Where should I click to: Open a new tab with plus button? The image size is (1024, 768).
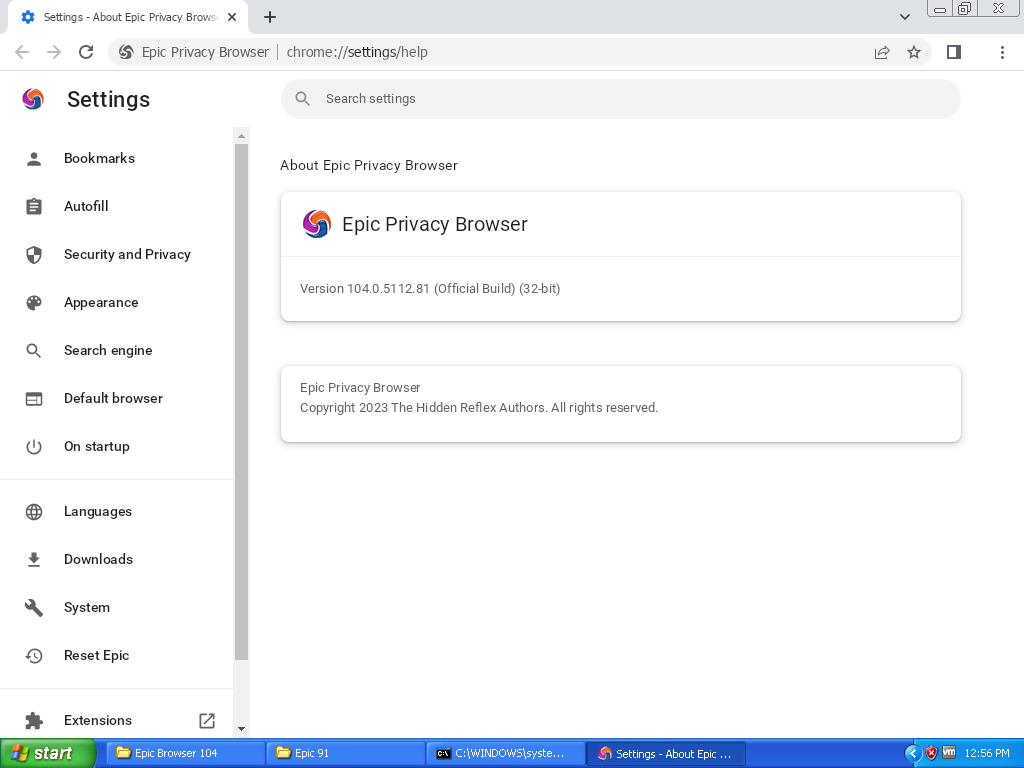click(270, 17)
